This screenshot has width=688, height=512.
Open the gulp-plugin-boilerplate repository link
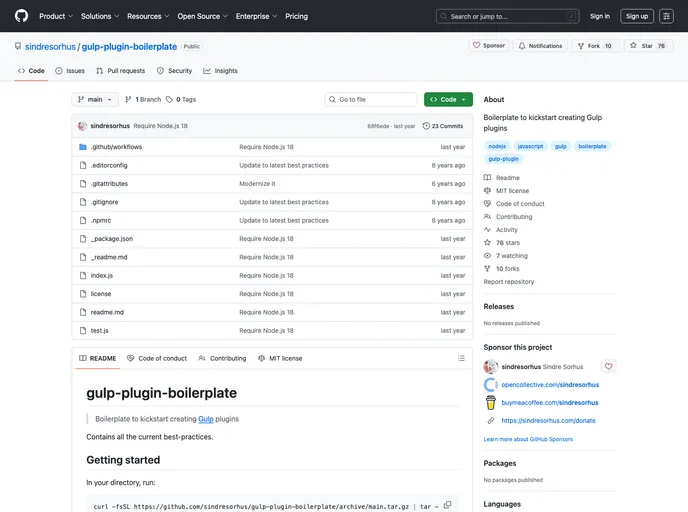129,47
